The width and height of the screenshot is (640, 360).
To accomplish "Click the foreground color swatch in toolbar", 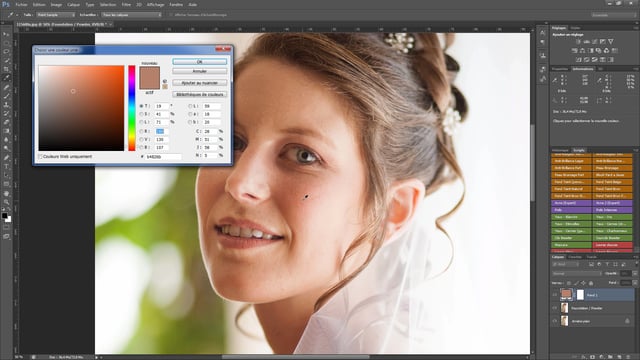I will coord(4,216).
